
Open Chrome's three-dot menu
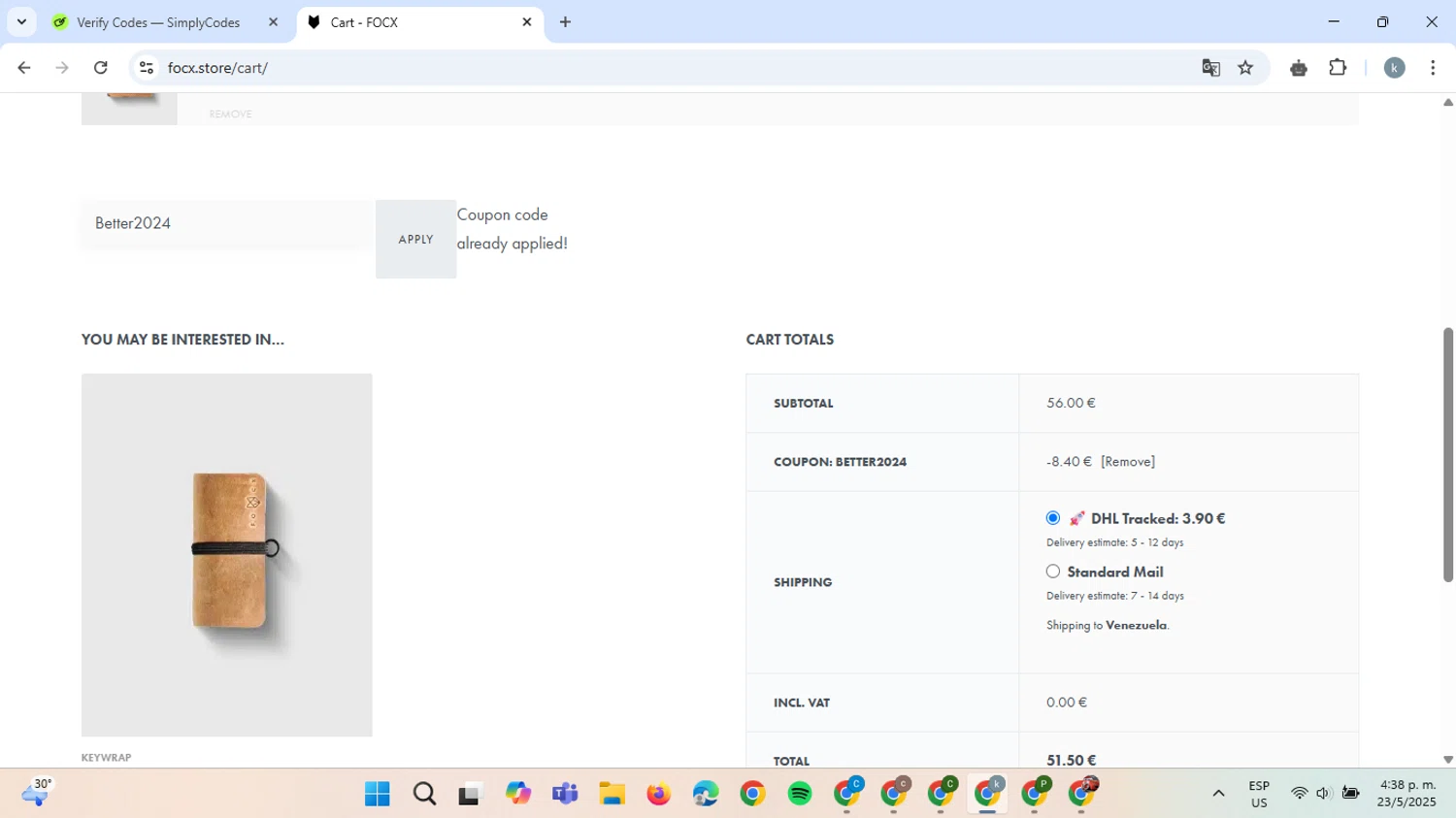[x=1433, y=68]
